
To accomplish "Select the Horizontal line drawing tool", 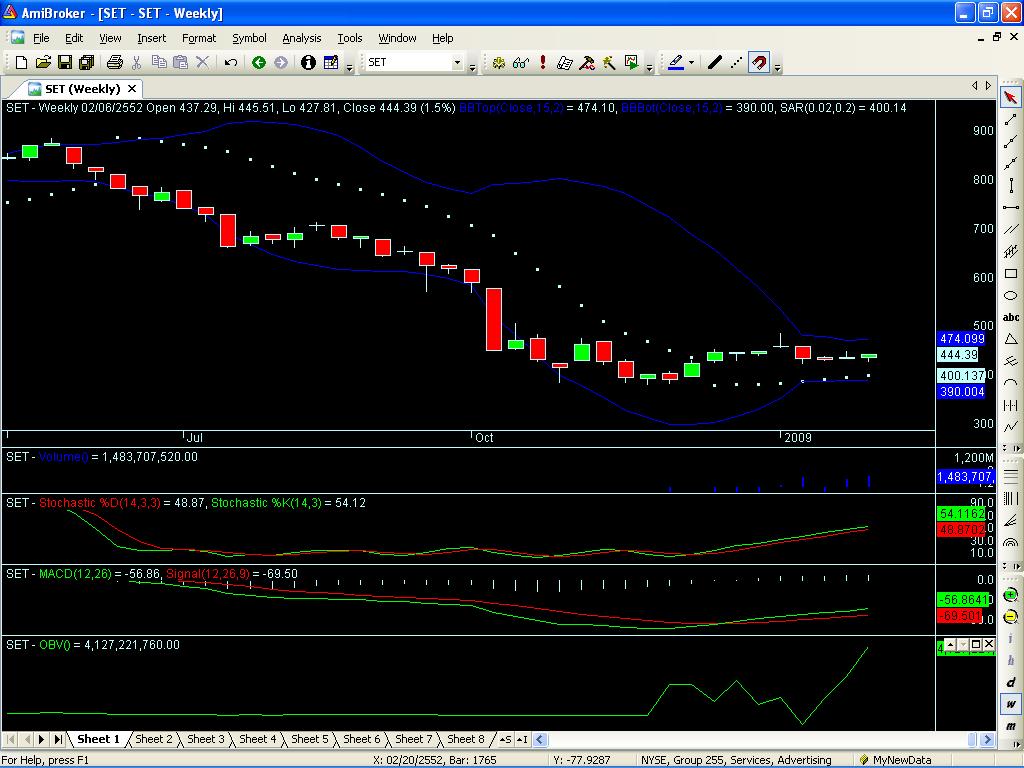I will (1010, 208).
